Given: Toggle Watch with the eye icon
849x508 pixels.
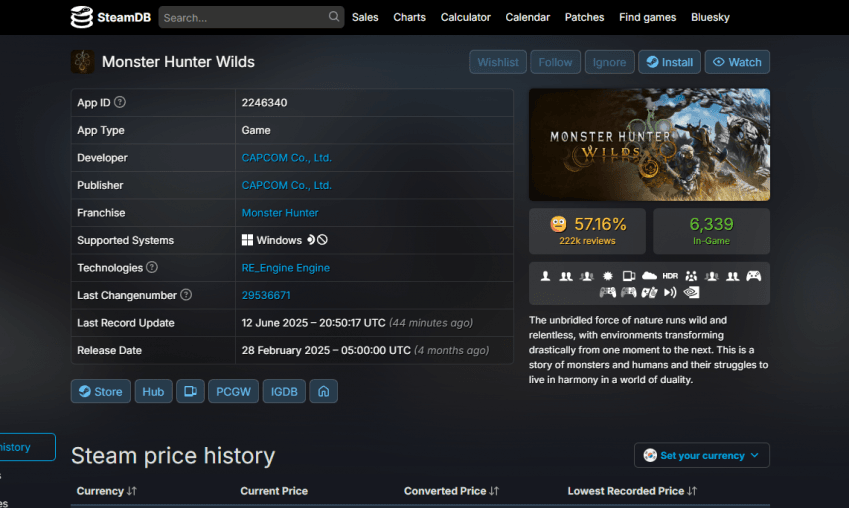Looking at the screenshot, I should click(737, 62).
